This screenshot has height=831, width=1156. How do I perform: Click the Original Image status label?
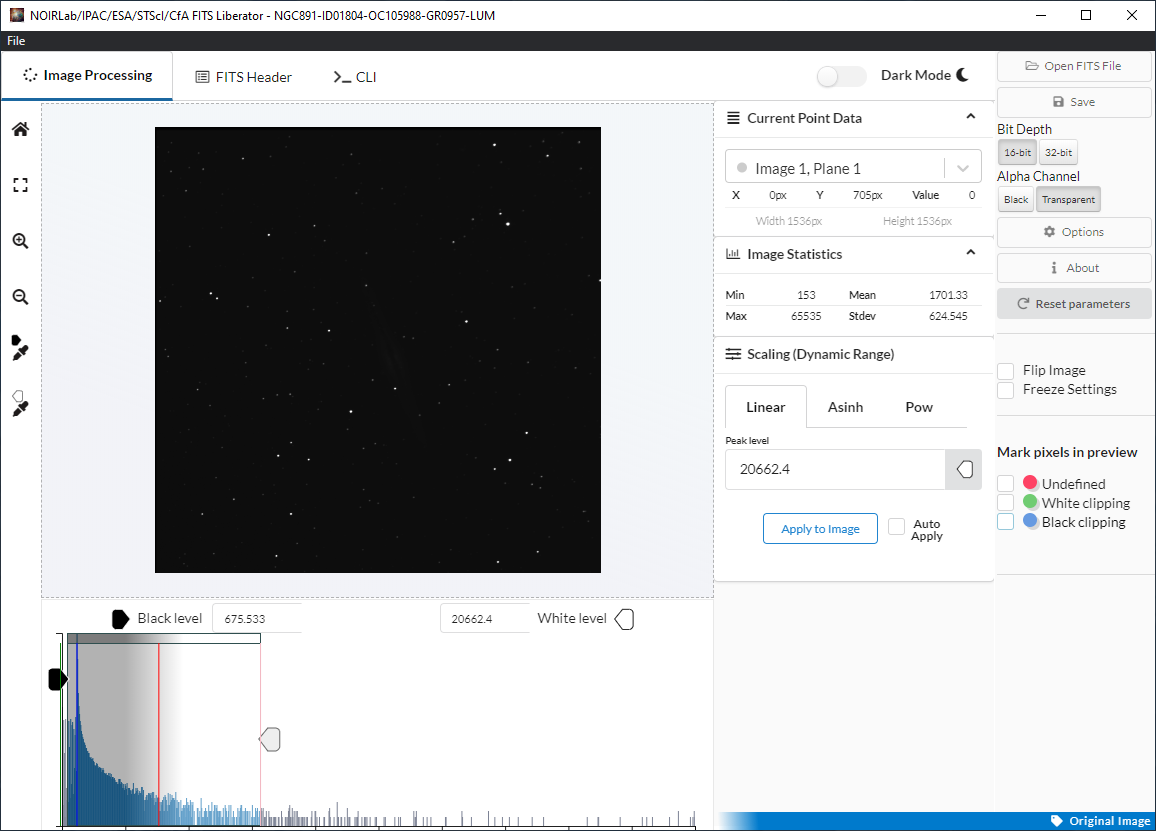click(x=1109, y=821)
